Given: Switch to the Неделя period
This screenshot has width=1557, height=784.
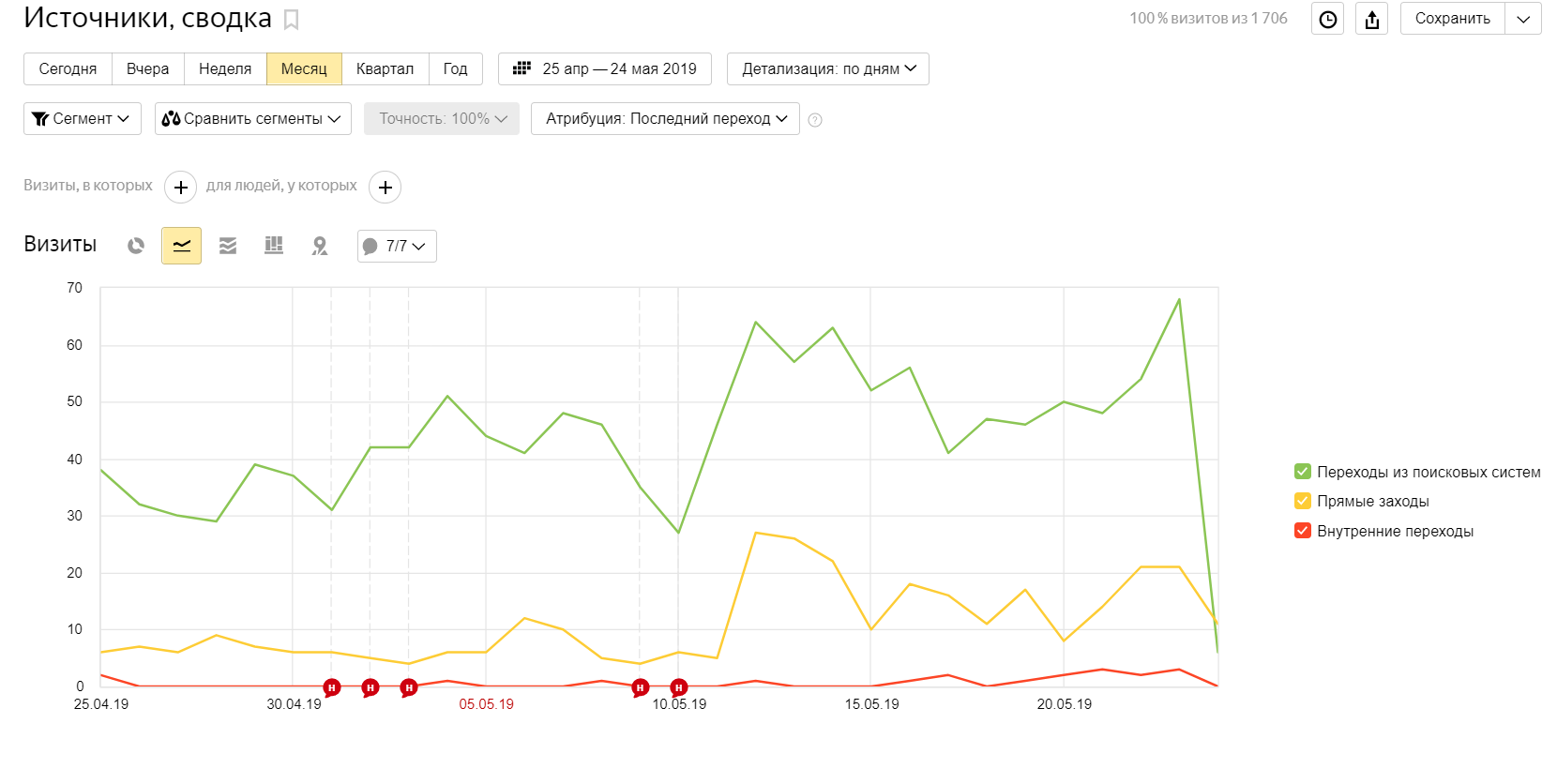Looking at the screenshot, I should [x=225, y=69].
